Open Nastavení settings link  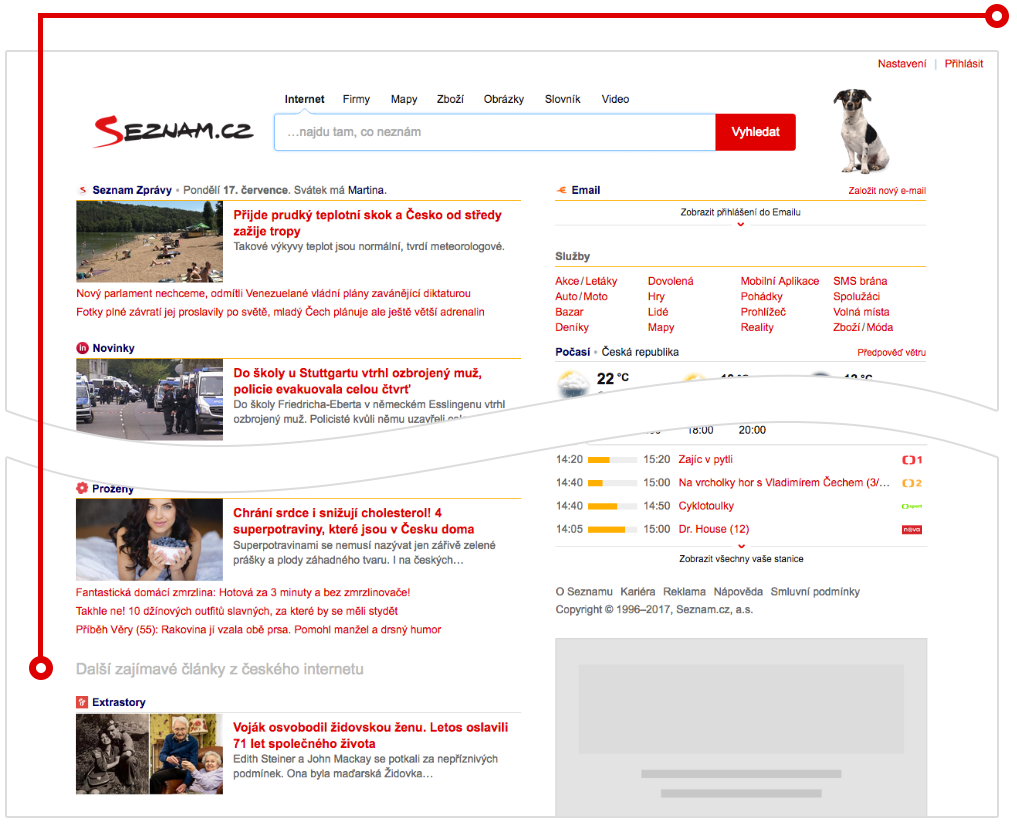(902, 64)
